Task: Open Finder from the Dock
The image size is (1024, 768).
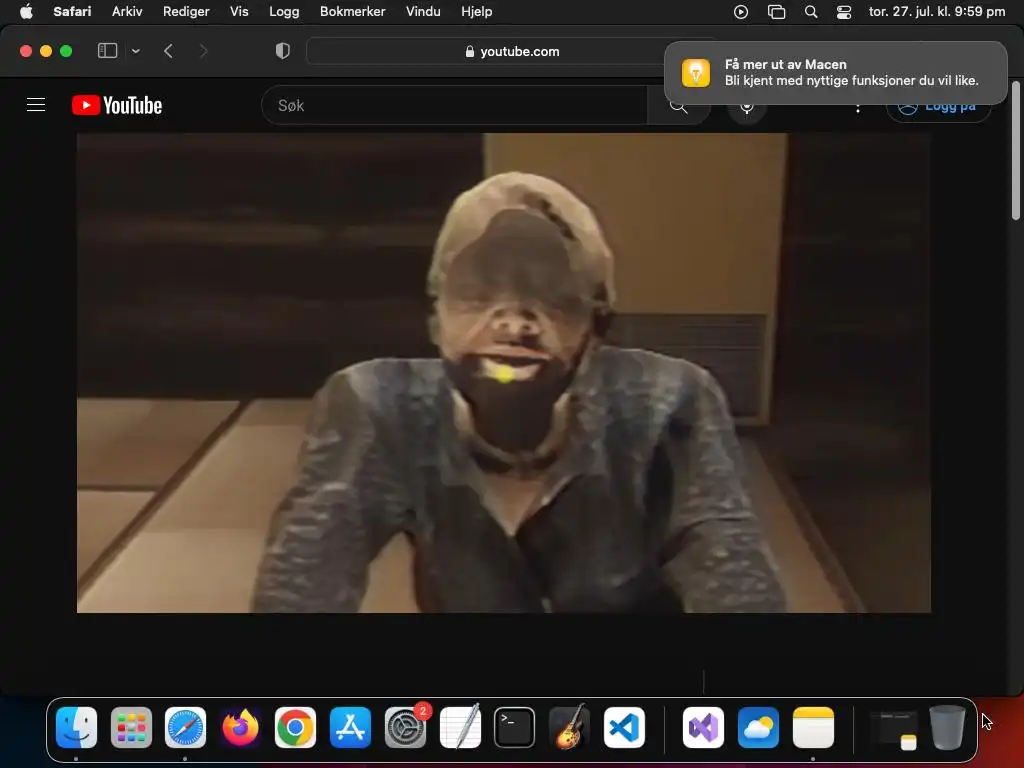Action: 76,727
